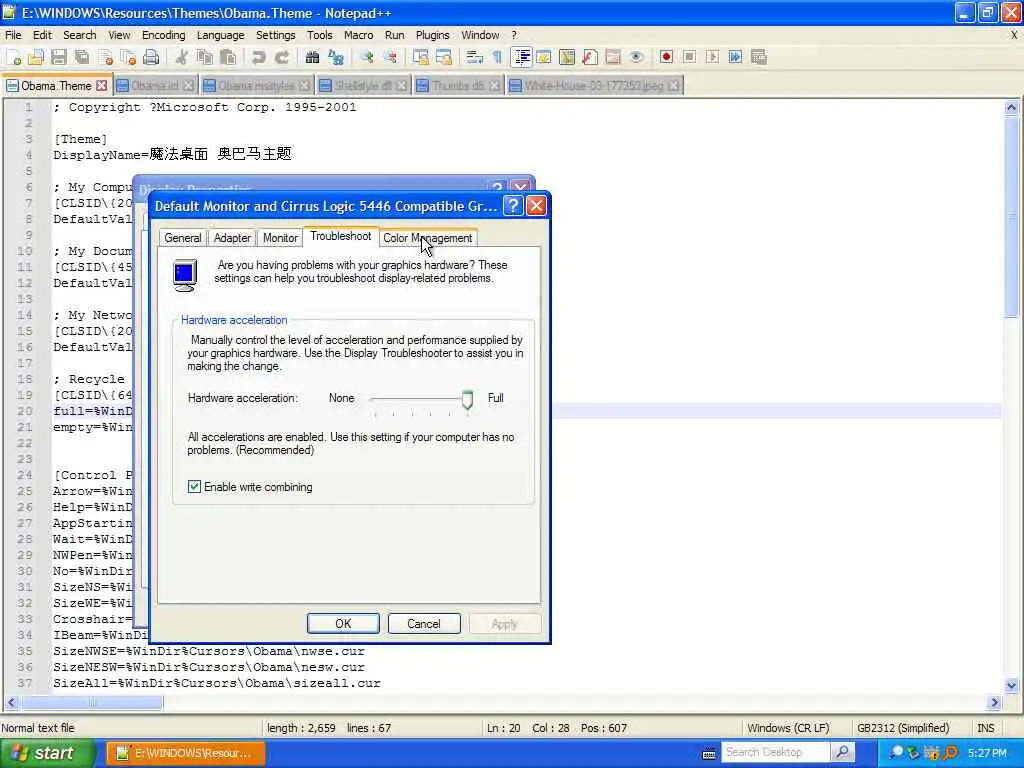Viewport: 1024px width, 768px height.
Task: Click the desktop search magnifier button
Action: point(842,752)
